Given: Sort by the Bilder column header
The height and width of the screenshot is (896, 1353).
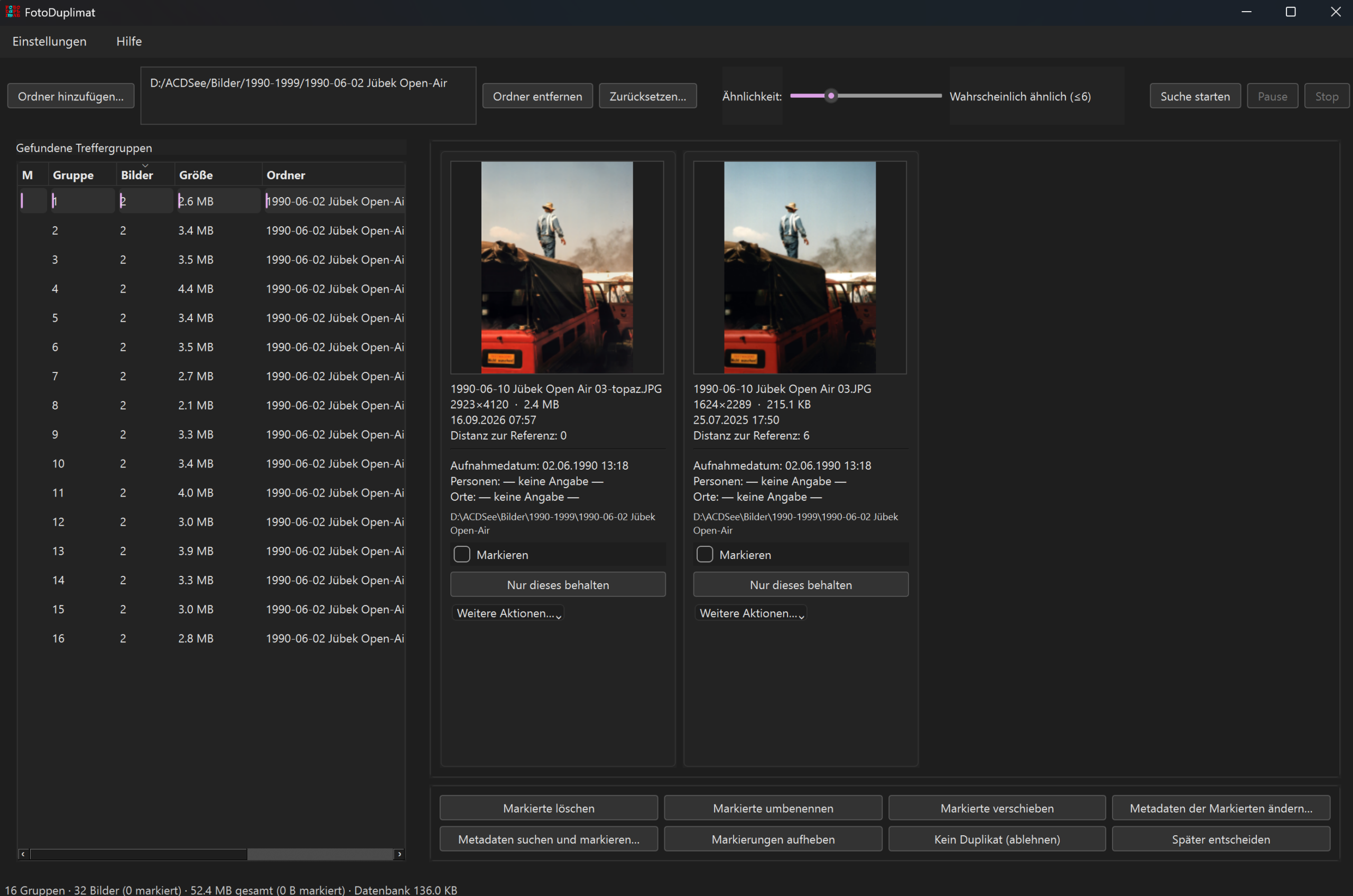Looking at the screenshot, I should pos(145,174).
